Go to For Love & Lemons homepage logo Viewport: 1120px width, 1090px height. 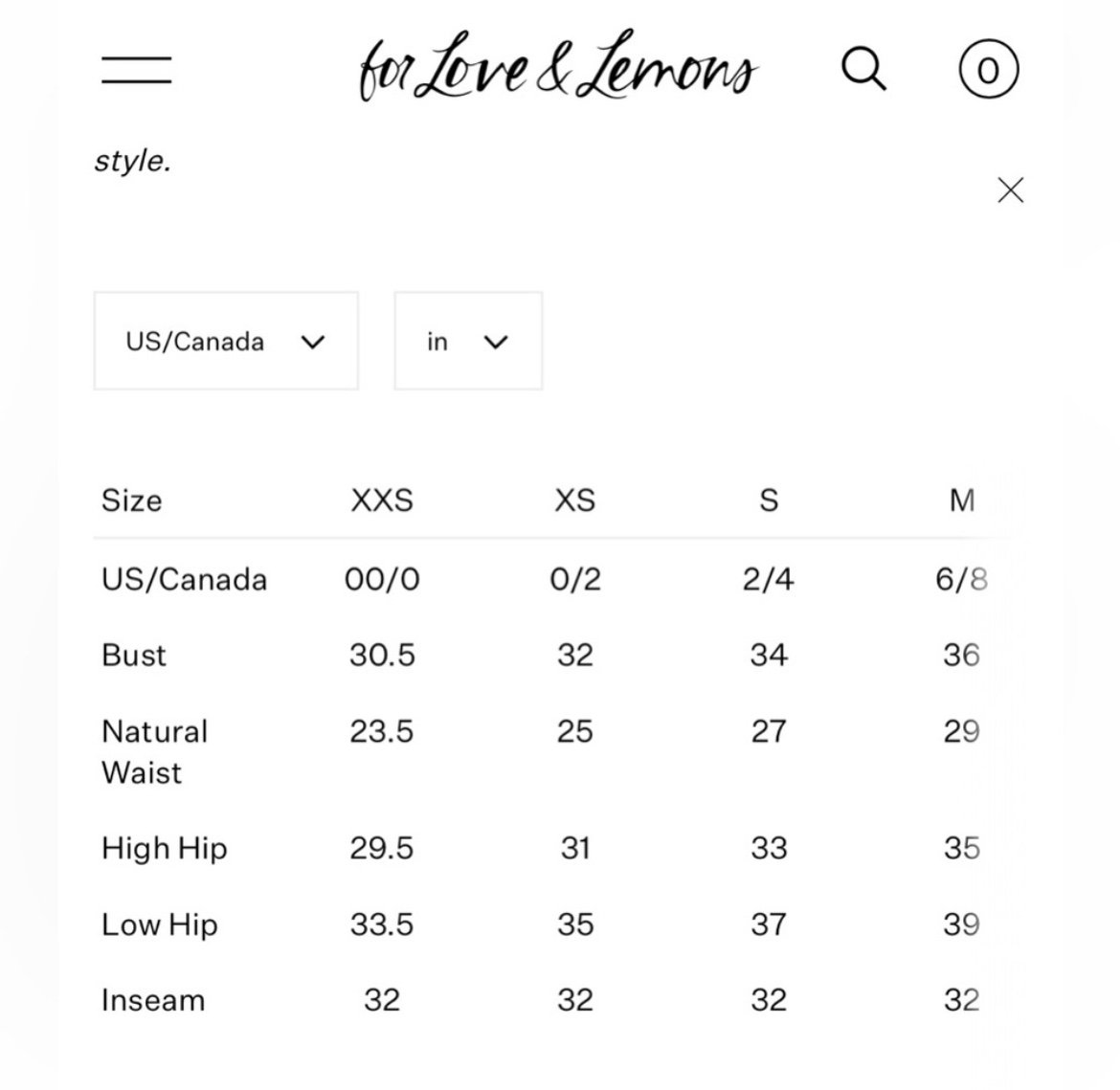click(558, 66)
